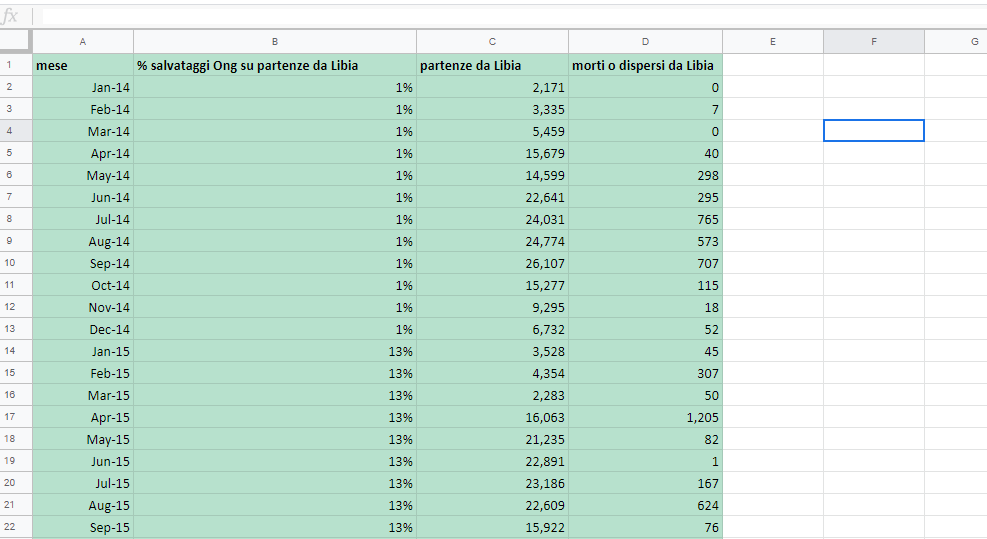Select row 10 header
This screenshot has width=987, height=539.
[x=16, y=263]
